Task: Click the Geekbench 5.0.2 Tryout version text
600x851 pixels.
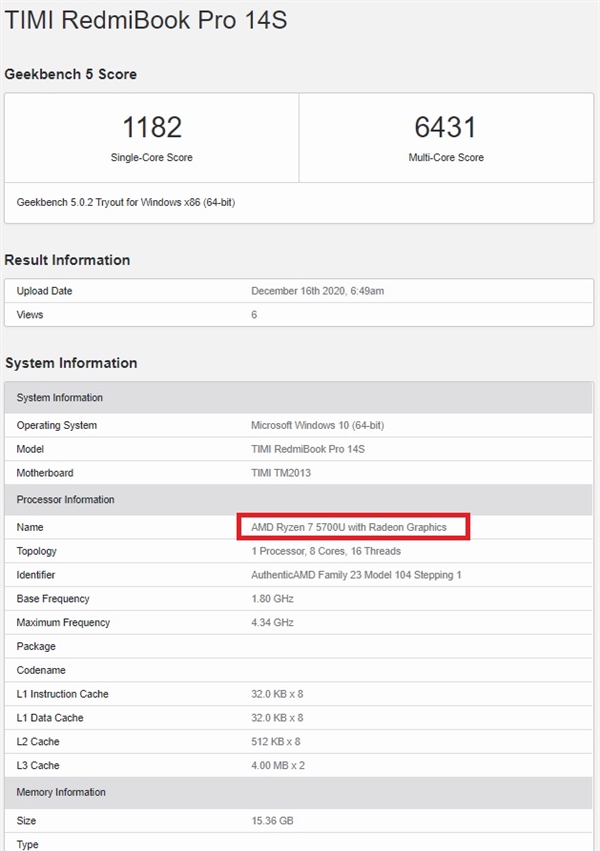Action: coord(126,202)
